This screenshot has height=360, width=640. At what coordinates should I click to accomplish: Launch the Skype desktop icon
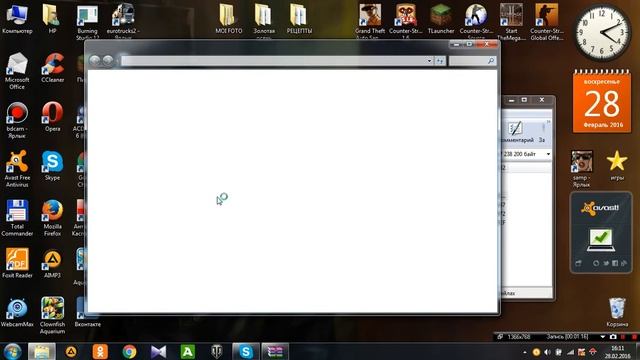tap(52, 165)
